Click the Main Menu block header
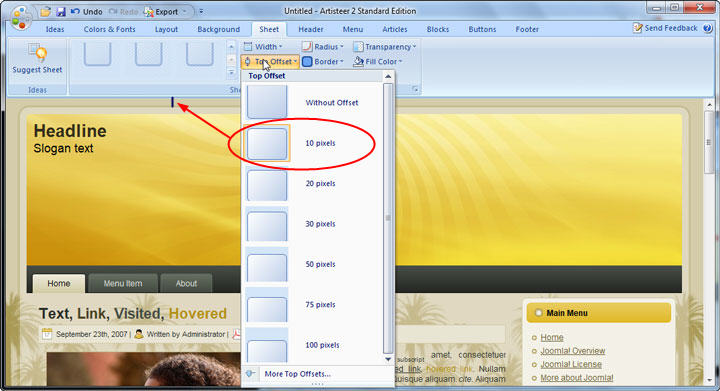 (598, 313)
